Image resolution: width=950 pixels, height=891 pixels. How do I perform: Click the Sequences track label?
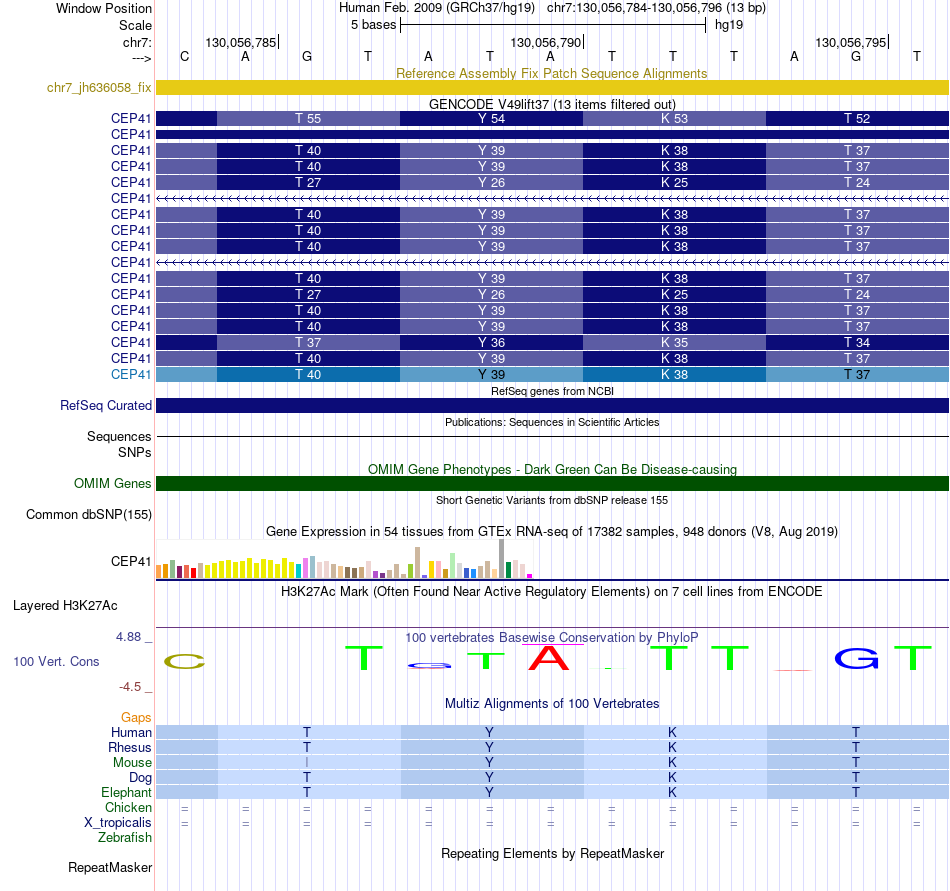click(x=119, y=437)
